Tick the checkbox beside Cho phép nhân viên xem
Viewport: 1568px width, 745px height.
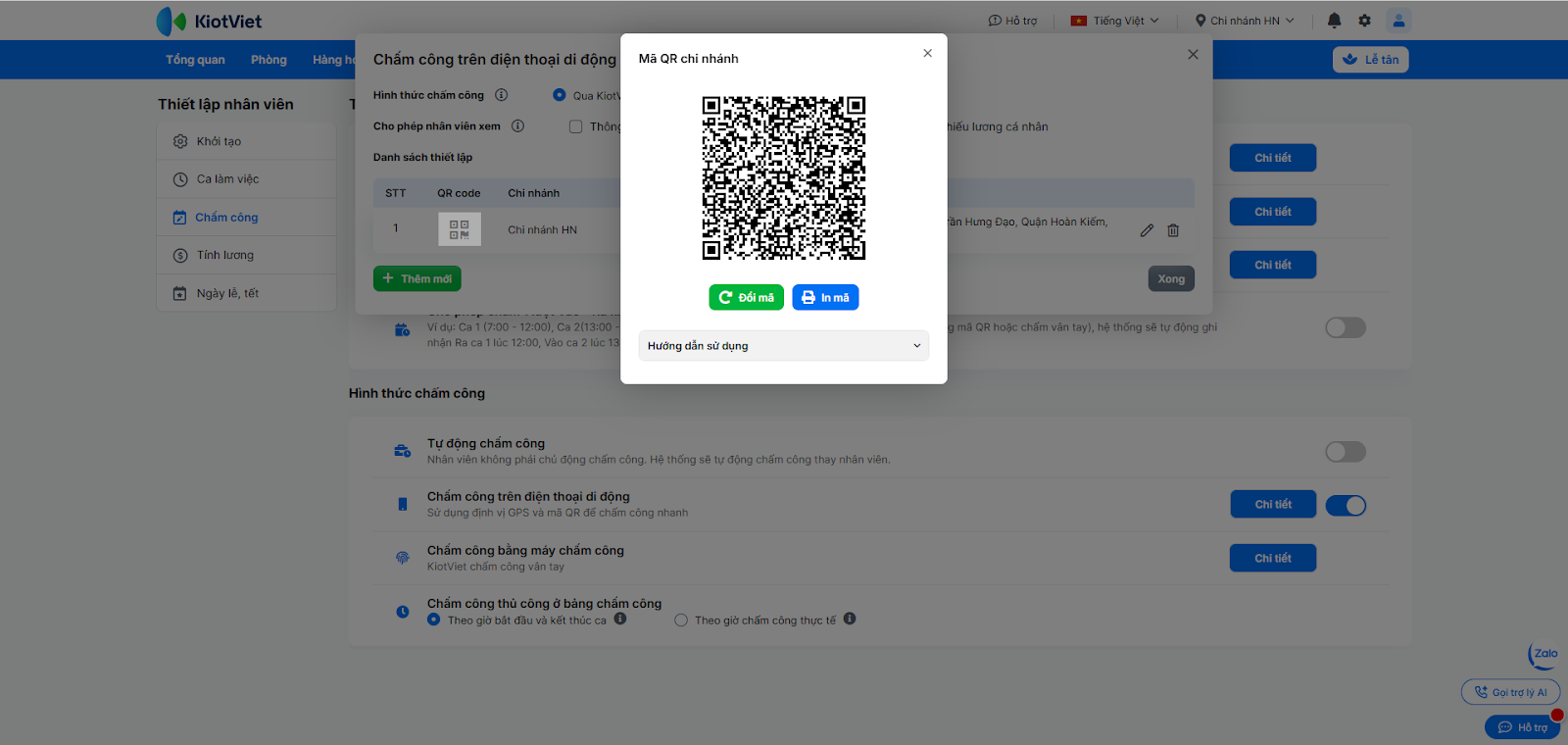(x=576, y=126)
